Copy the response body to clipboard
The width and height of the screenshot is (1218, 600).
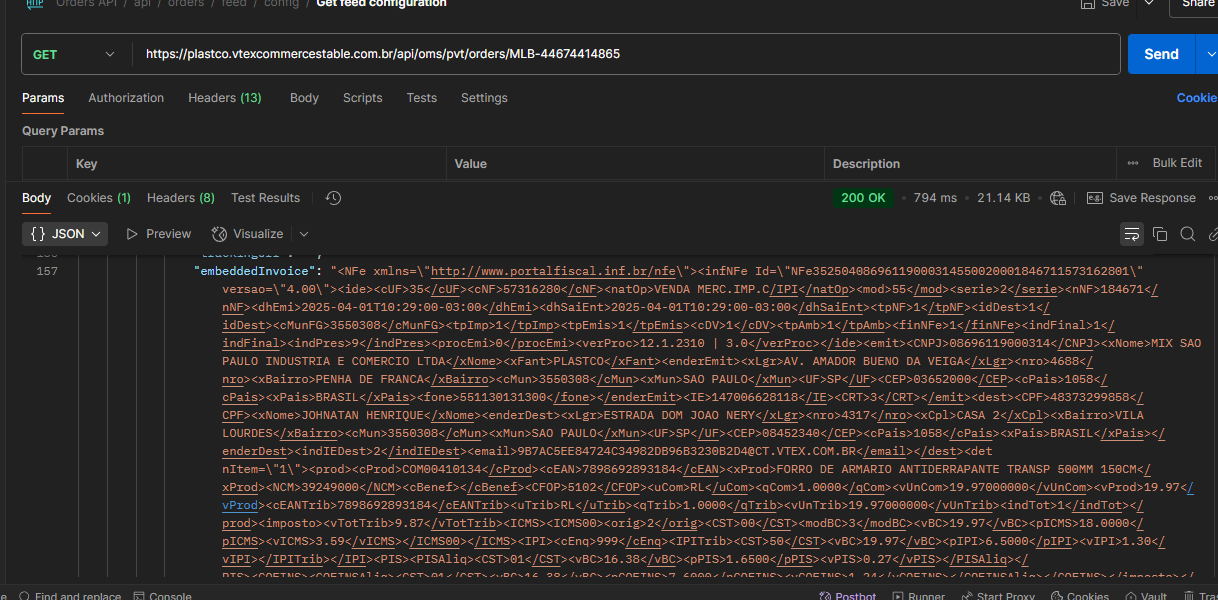1160,234
